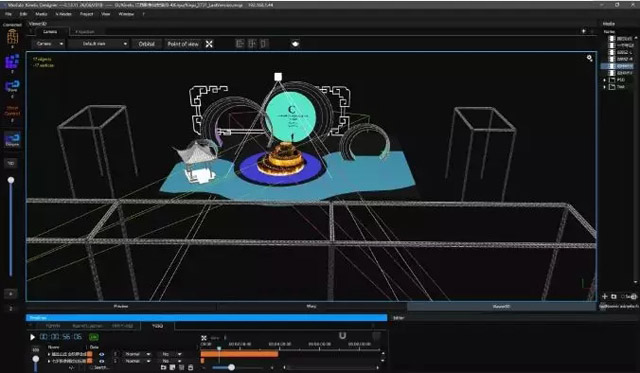Image resolution: width=640 pixels, height=373 pixels.
Task: Toggle the green button beside the timecode
Action: (94, 337)
